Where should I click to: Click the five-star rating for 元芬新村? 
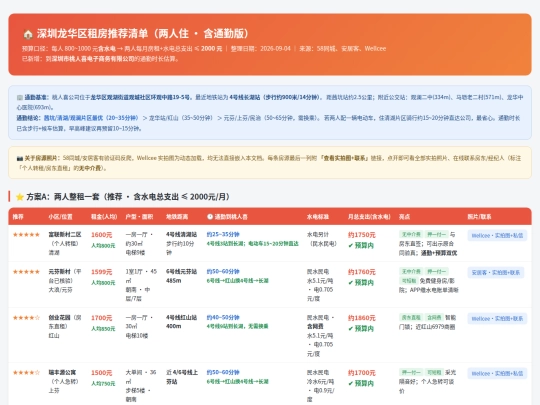pyautogui.click(x=27, y=272)
